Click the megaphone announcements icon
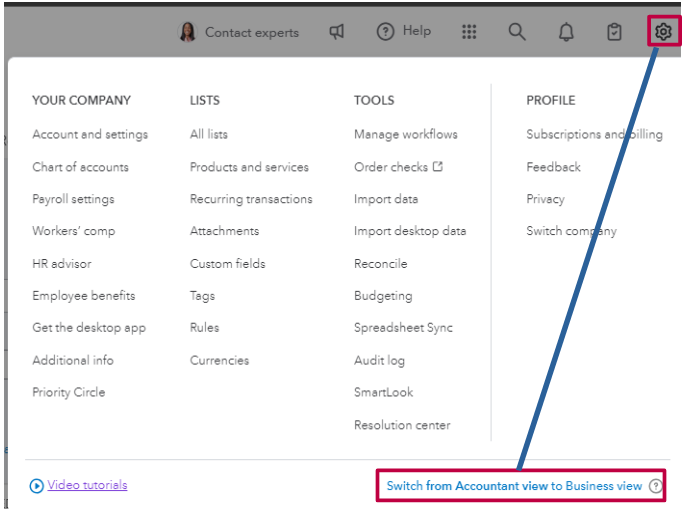 (337, 32)
